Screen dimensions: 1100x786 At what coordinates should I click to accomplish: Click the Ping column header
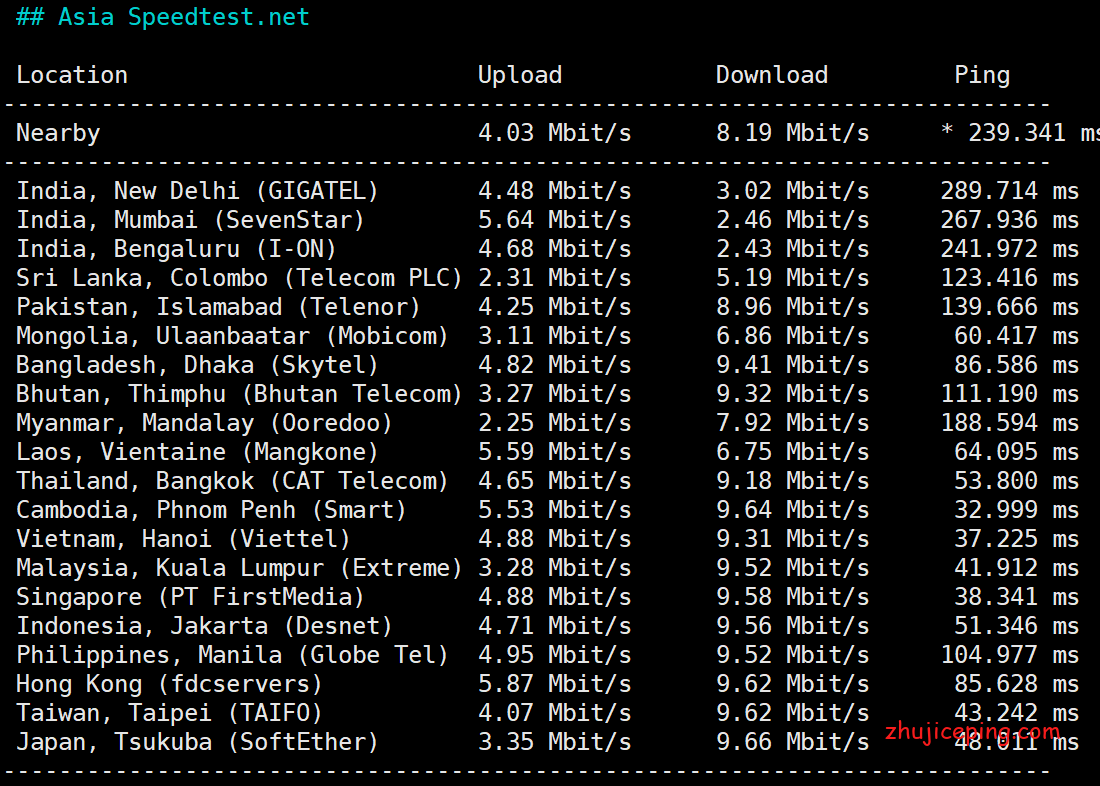point(981,75)
